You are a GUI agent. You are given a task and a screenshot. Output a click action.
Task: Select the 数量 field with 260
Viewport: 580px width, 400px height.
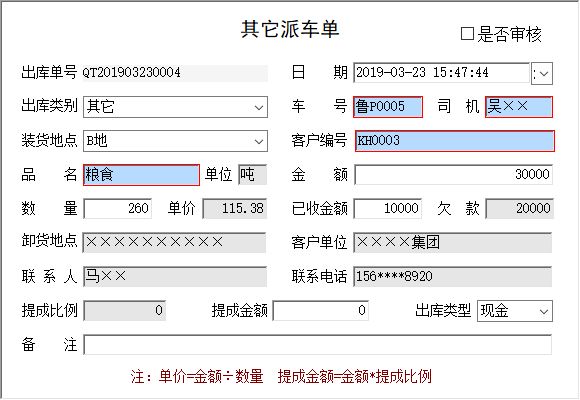tap(118, 209)
